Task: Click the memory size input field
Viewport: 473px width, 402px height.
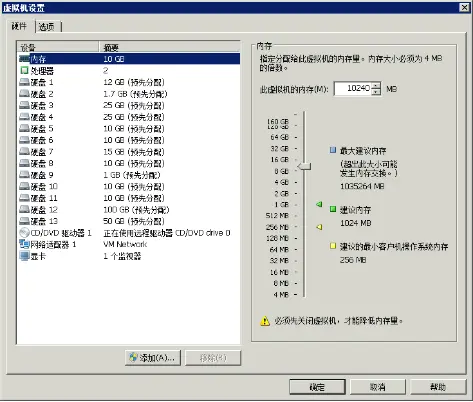Action: click(353, 89)
